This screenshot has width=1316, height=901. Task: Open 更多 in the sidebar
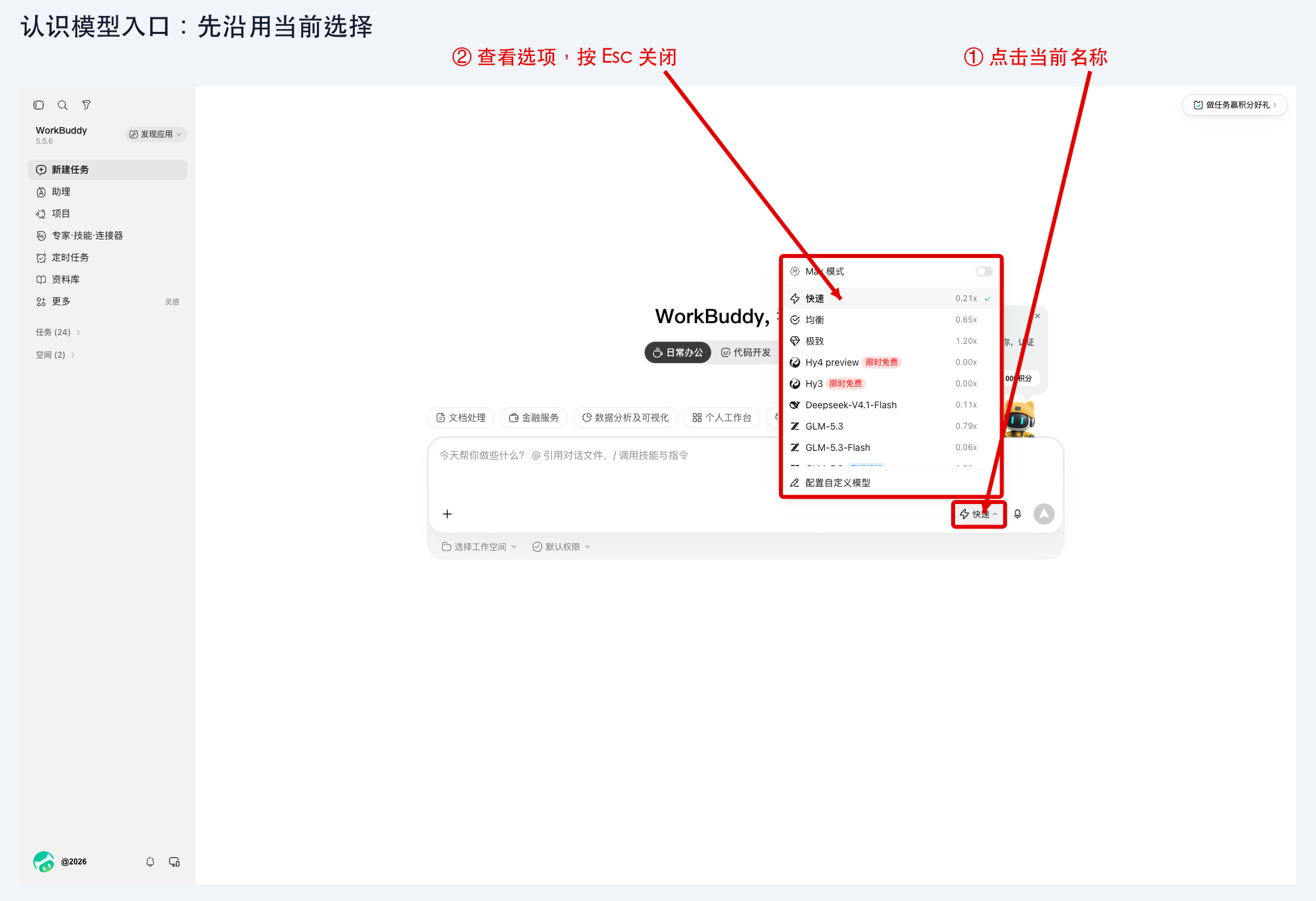(x=108, y=301)
